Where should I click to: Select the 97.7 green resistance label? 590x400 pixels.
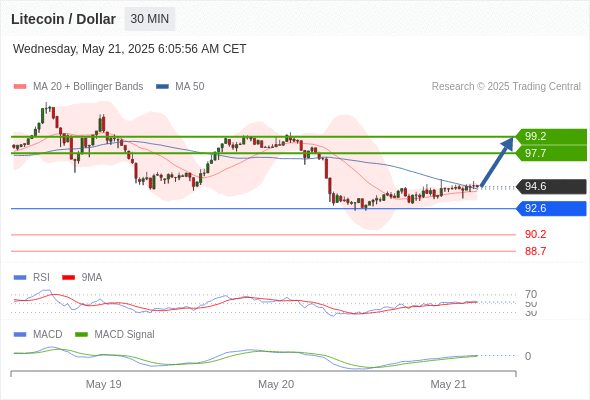(x=551, y=153)
